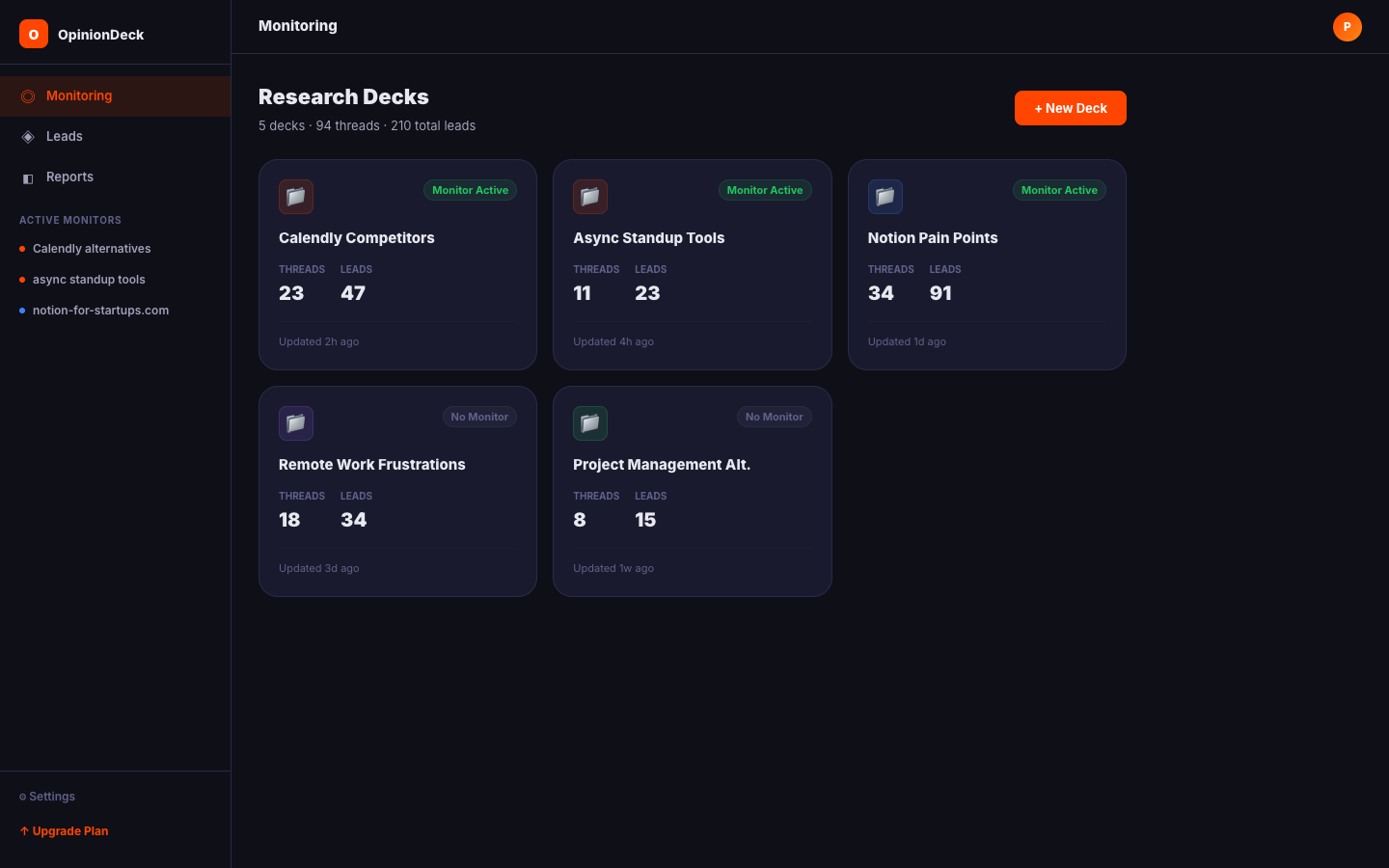
Task: Click the Async Standup Tools folder icon
Action: (x=590, y=197)
